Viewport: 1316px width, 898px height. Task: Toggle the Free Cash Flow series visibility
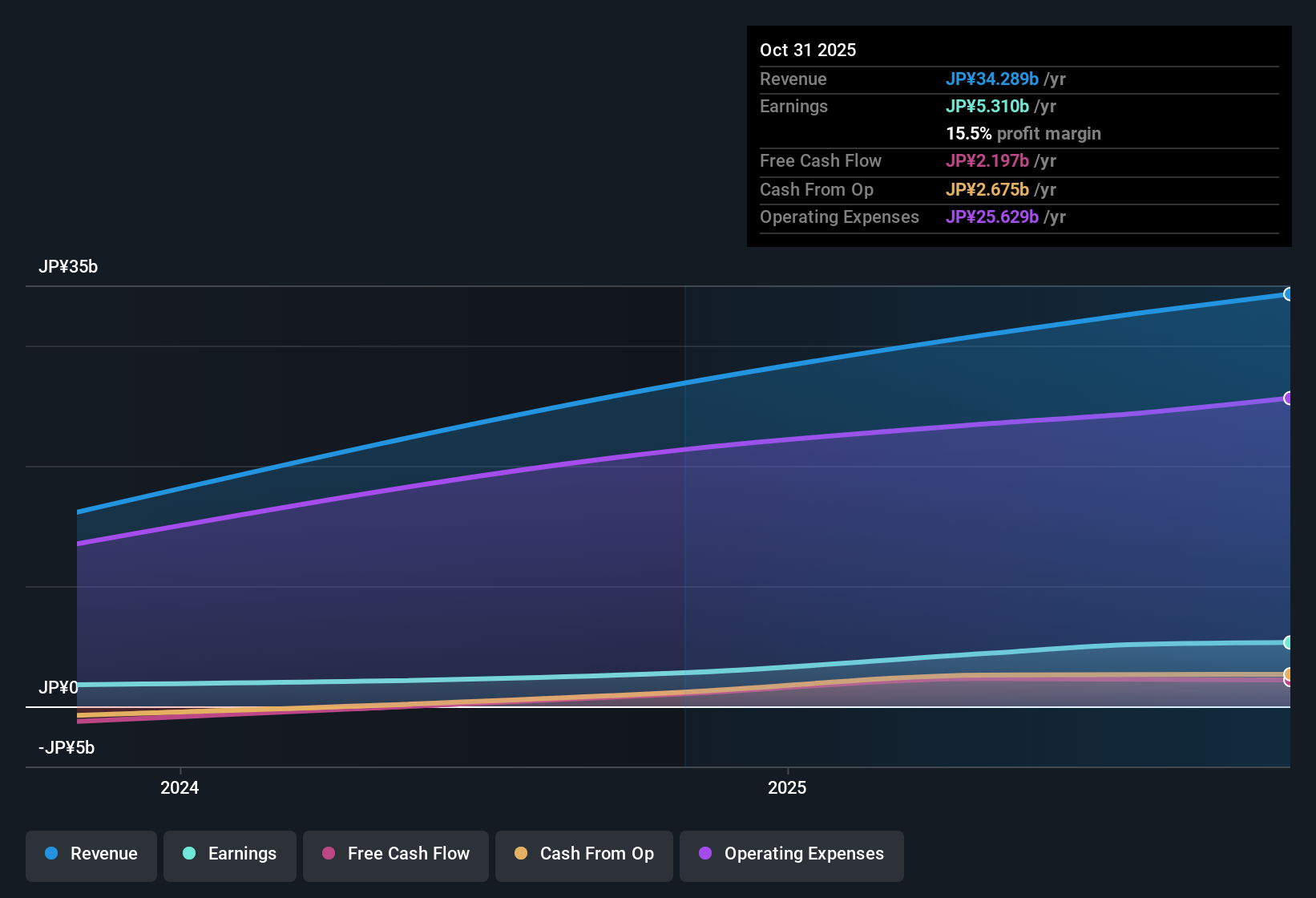pos(395,854)
